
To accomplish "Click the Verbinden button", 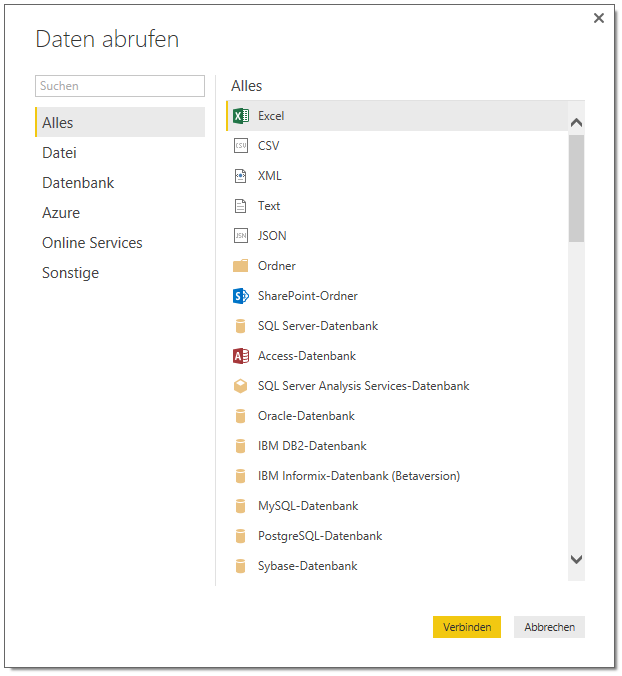I will pyautogui.click(x=467, y=627).
